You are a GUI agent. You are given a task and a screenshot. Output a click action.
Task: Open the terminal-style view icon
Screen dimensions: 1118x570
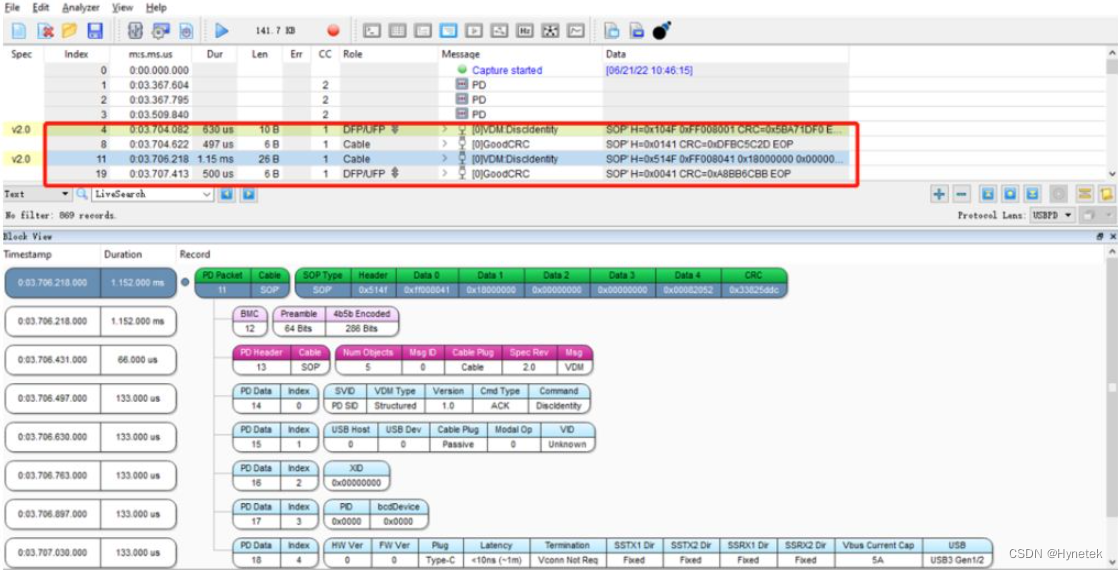pos(371,31)
